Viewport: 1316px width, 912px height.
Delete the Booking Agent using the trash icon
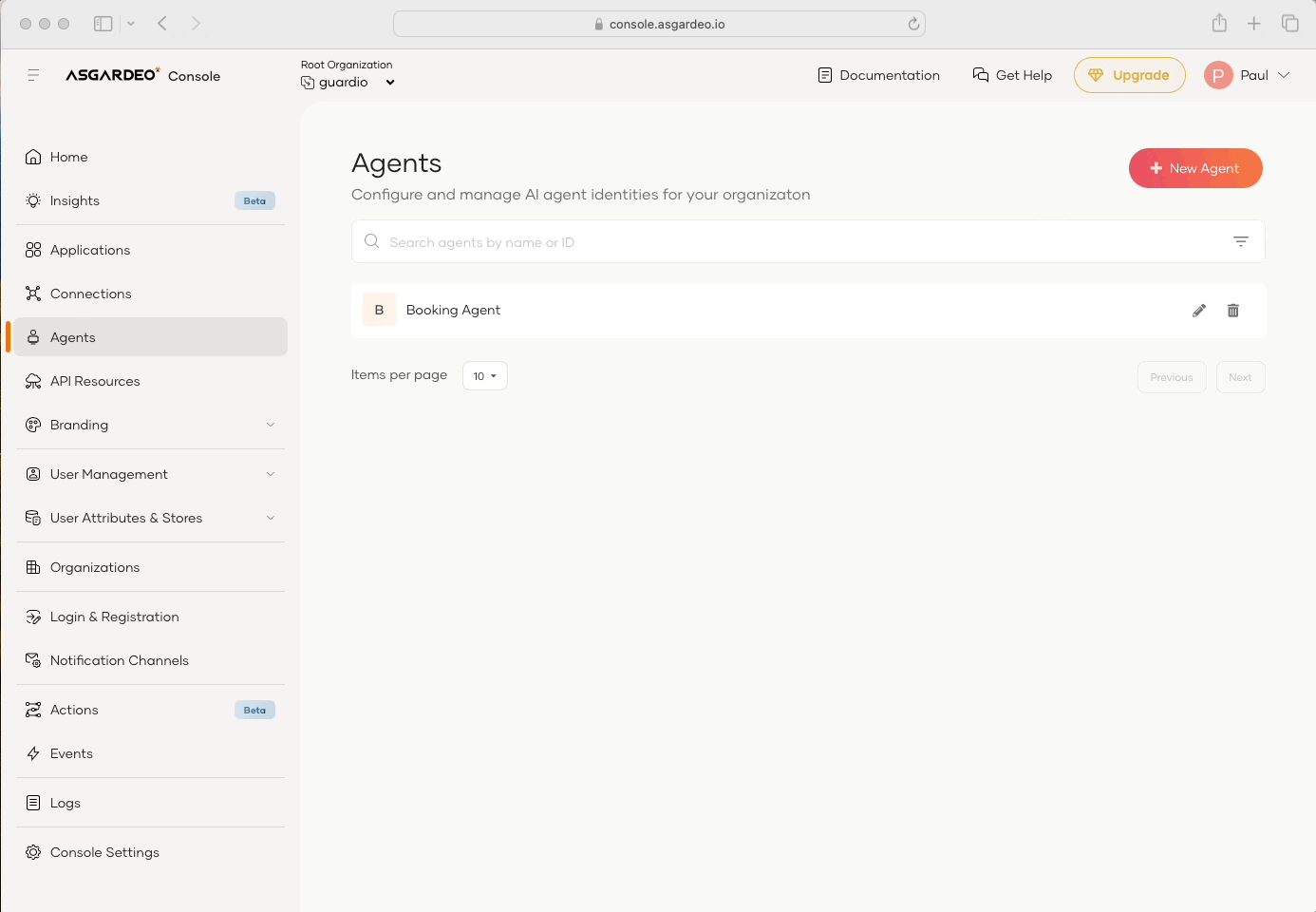[1232, 310]
